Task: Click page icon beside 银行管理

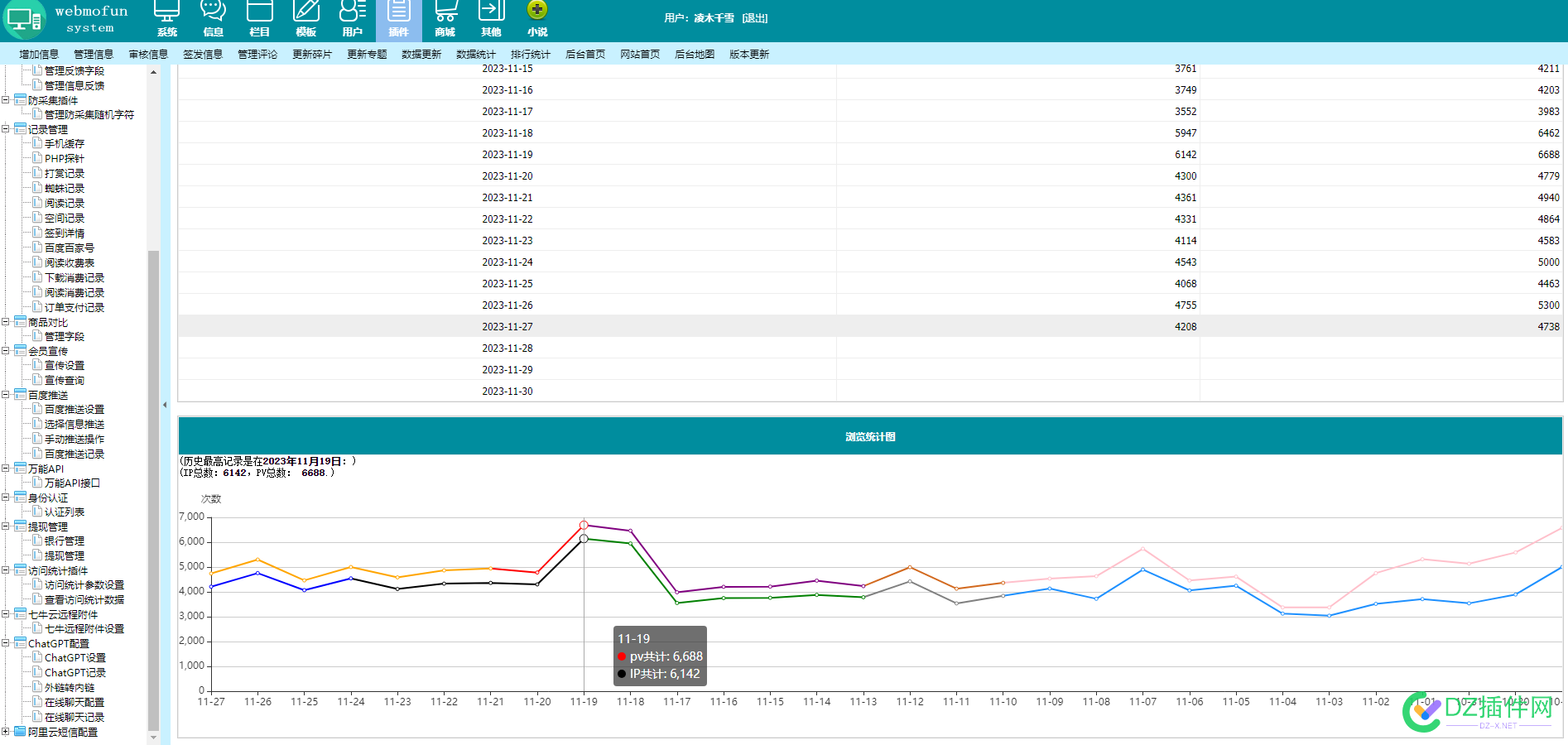Action: click(x=37, y=540)
